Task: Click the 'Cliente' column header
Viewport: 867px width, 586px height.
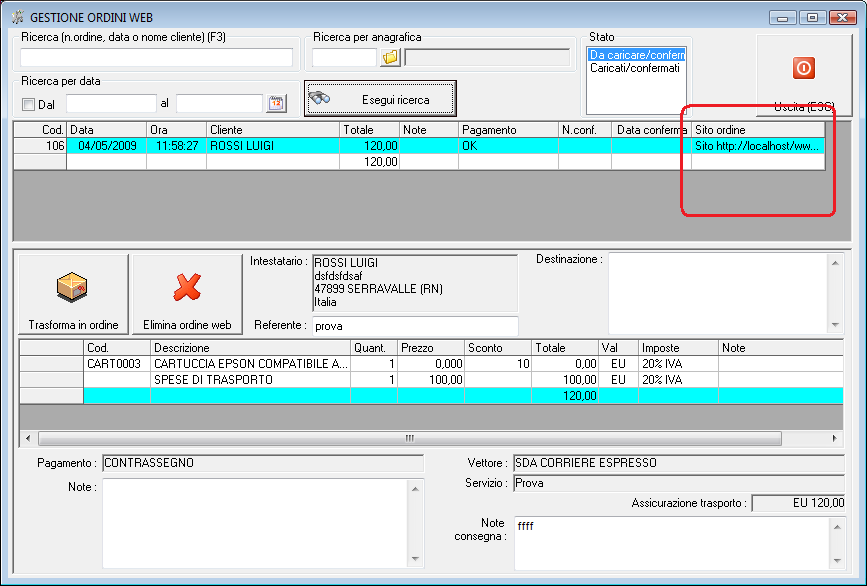Action: 273,130
